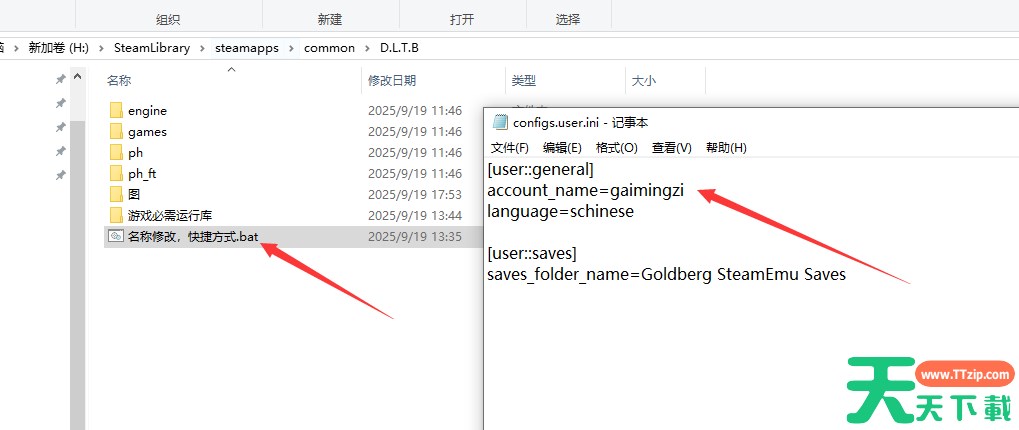Click the 名称修改，快捷方式.bat file icon

point(116,237)
